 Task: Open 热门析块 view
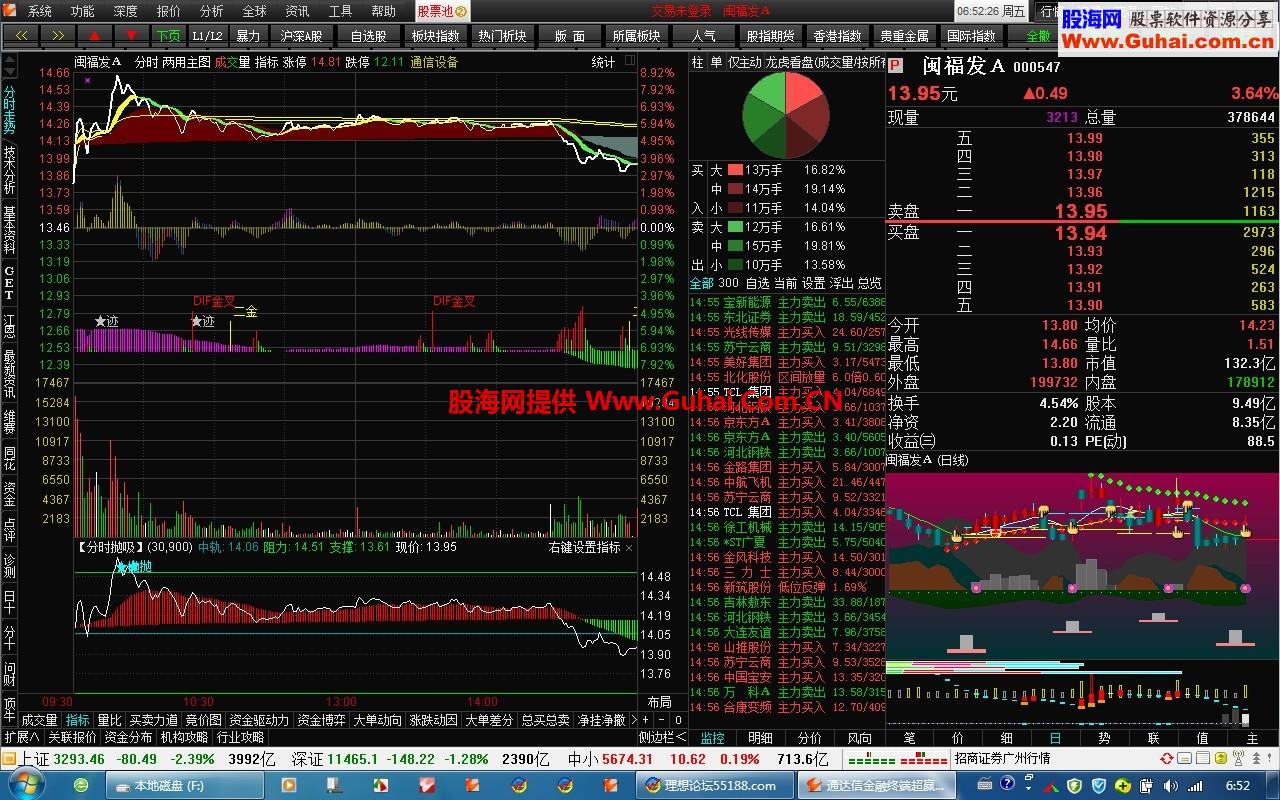502,36
